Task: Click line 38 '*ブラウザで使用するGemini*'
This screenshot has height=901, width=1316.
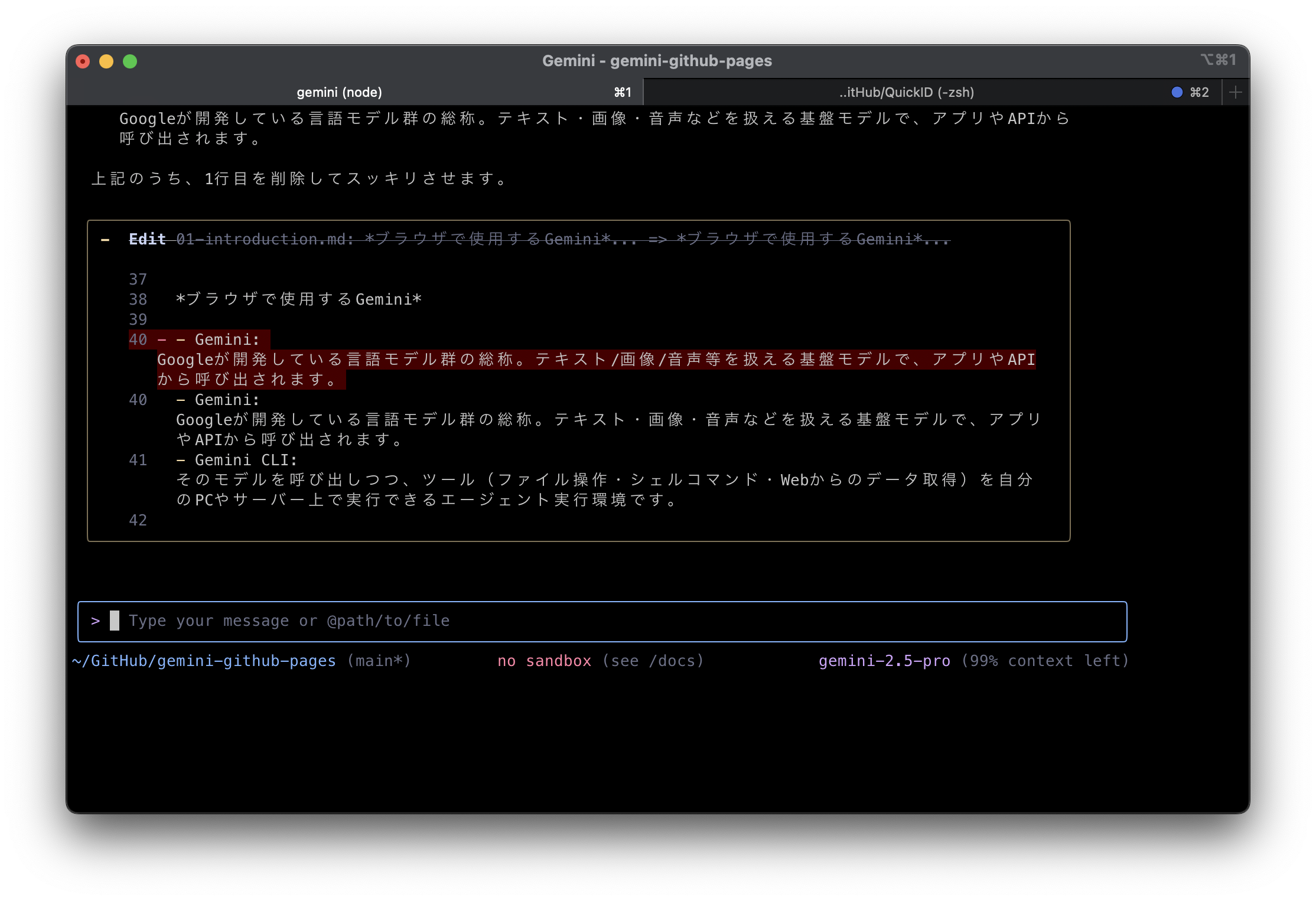Action: [x=299, y=299]
